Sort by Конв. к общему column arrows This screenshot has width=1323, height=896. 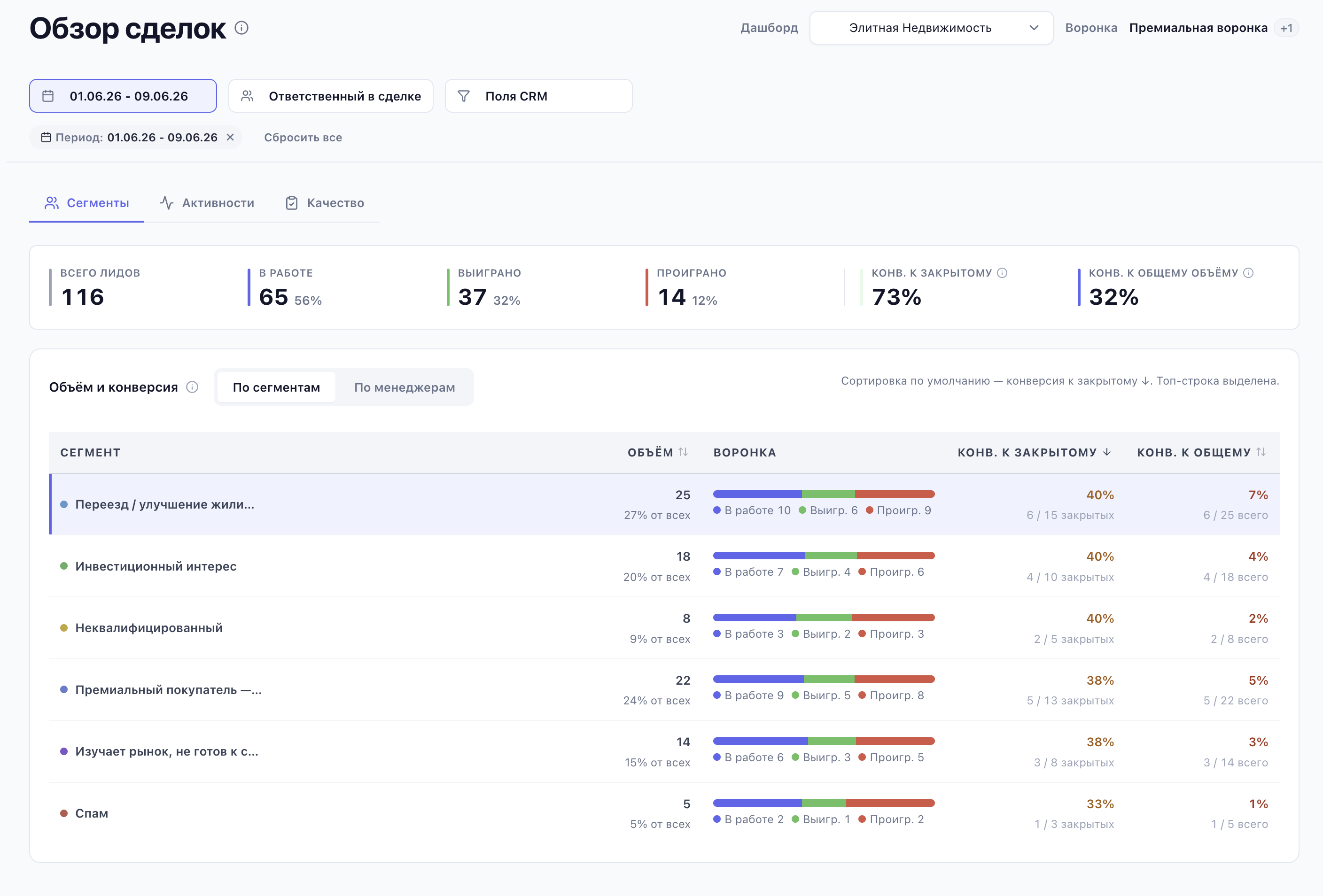[x=1261, y=452]
